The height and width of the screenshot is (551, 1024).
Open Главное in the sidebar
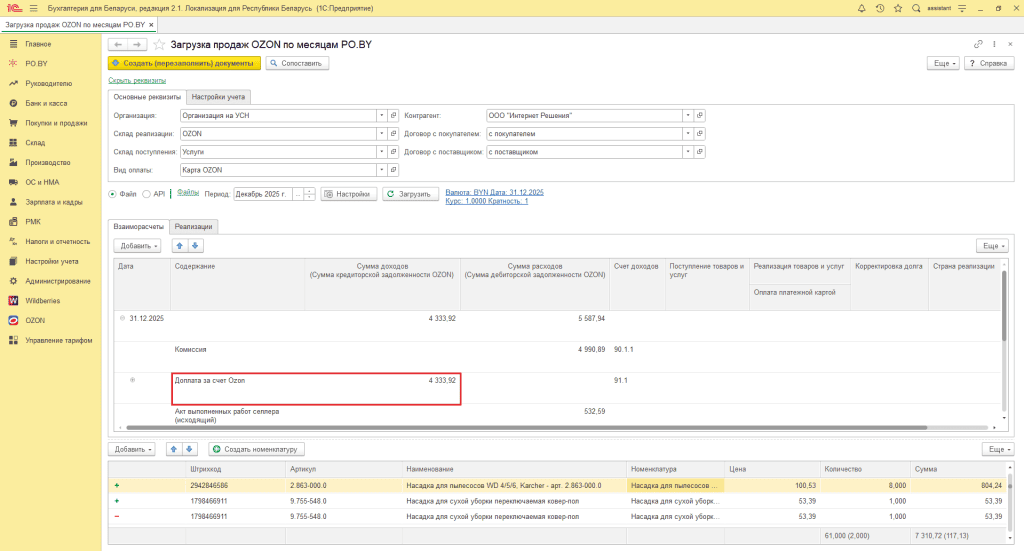coord(38,44)
